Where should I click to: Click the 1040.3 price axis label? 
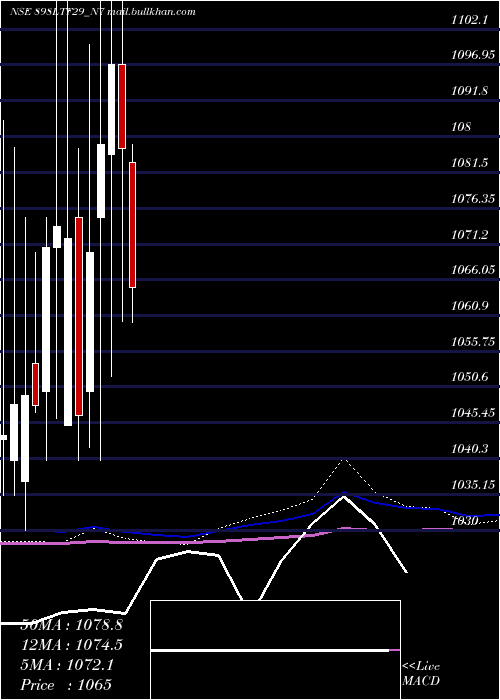click(x=469, y=449)
